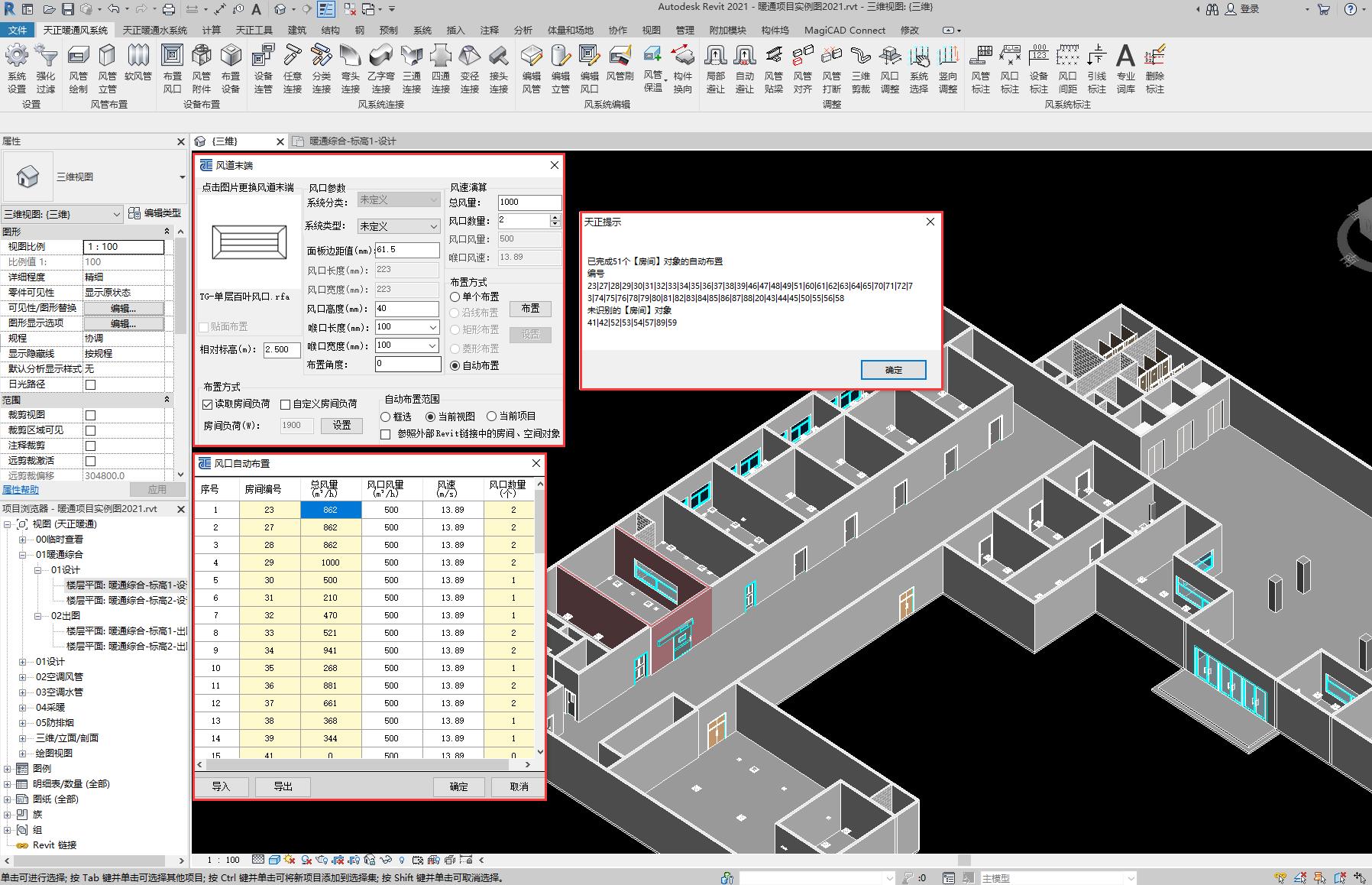Click the 删除标注 delete annotation icon
Screen dimensions: 1372x885
point(1154,57)
